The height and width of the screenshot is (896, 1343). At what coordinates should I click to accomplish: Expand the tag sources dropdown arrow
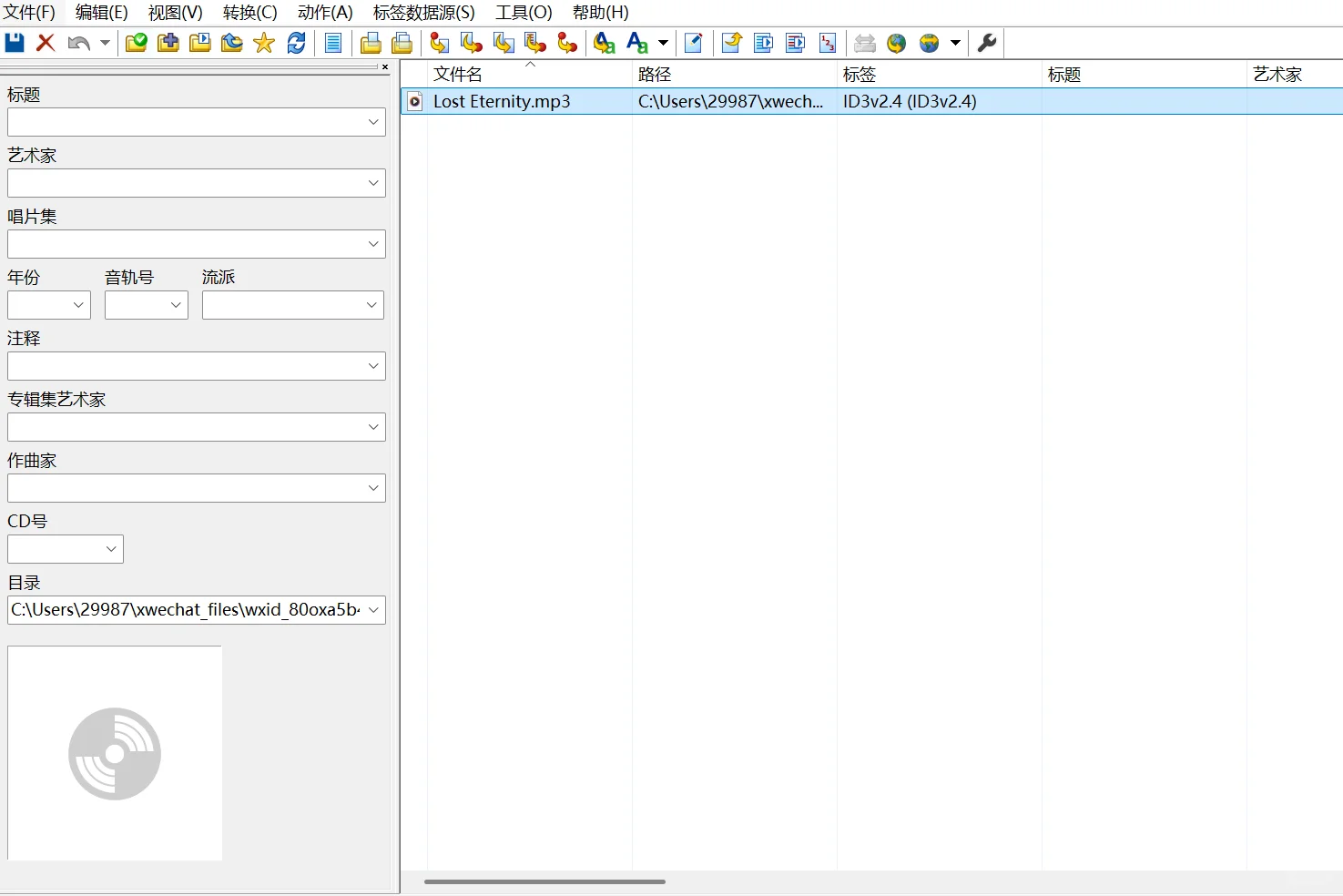(955, 43)
